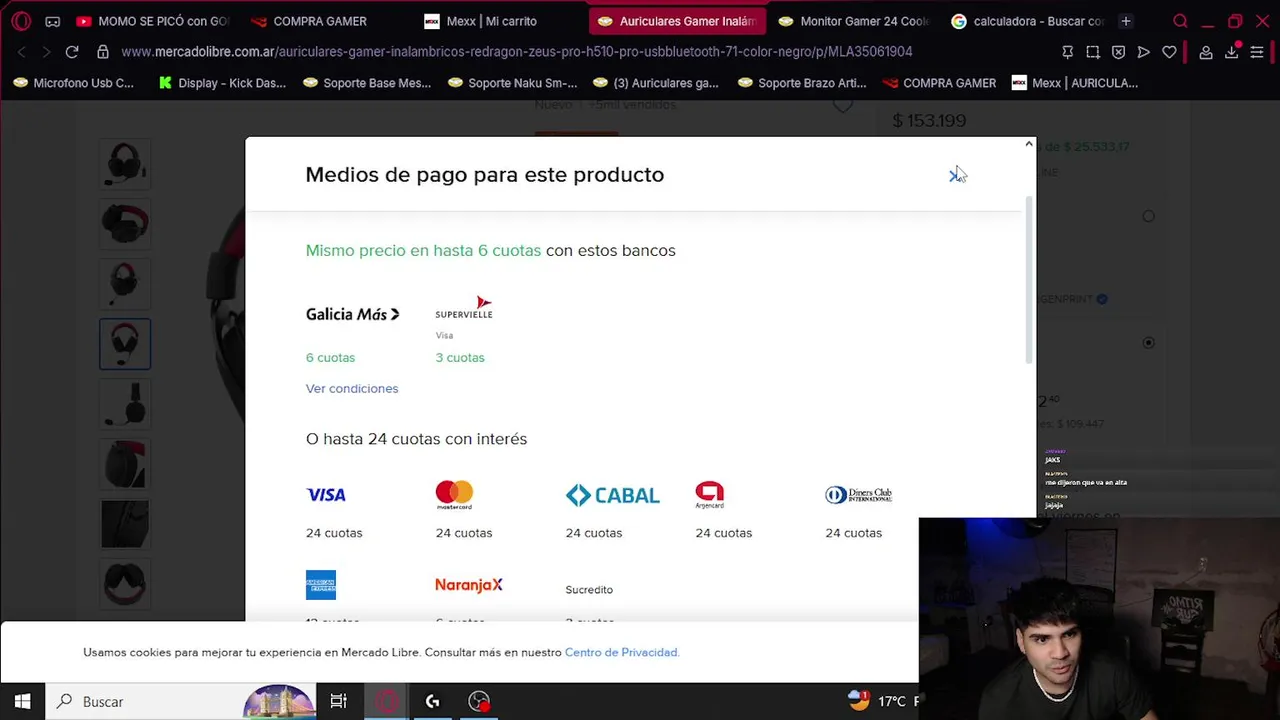
Task: Open Logitech G HUB taskbar icon
Action: 432,702
